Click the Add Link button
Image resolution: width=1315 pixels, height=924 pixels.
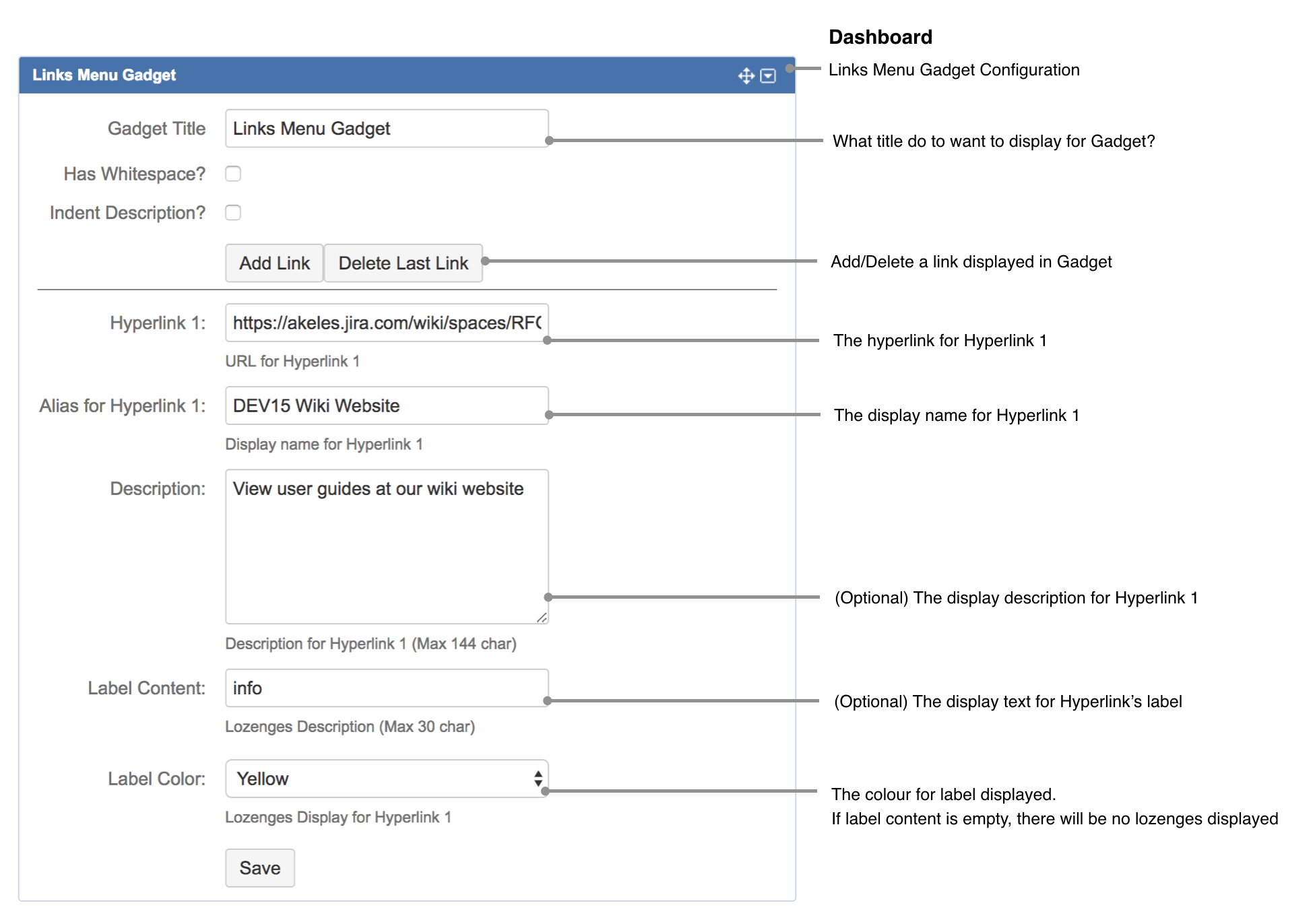pyautogui.click(x=274, y=263)
